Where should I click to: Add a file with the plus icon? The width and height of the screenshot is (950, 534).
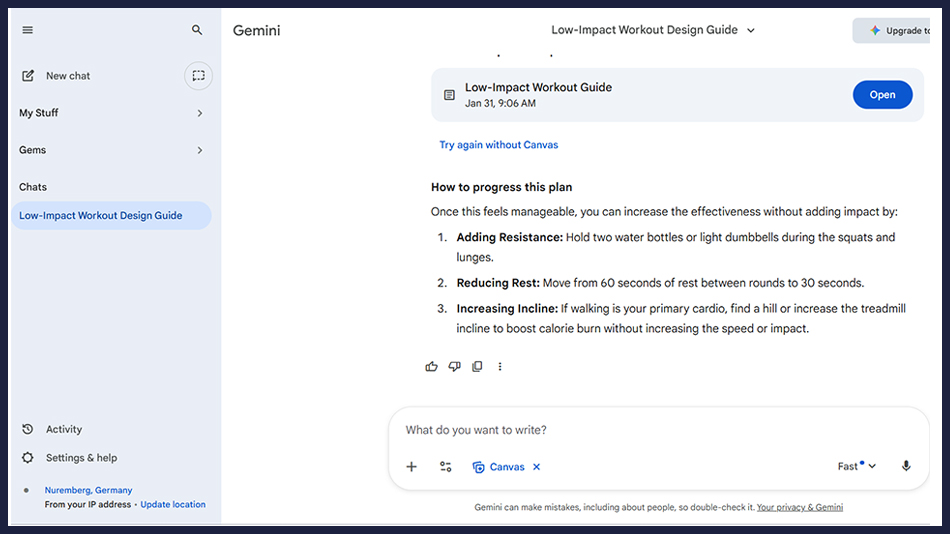click(x=411, y=467)
